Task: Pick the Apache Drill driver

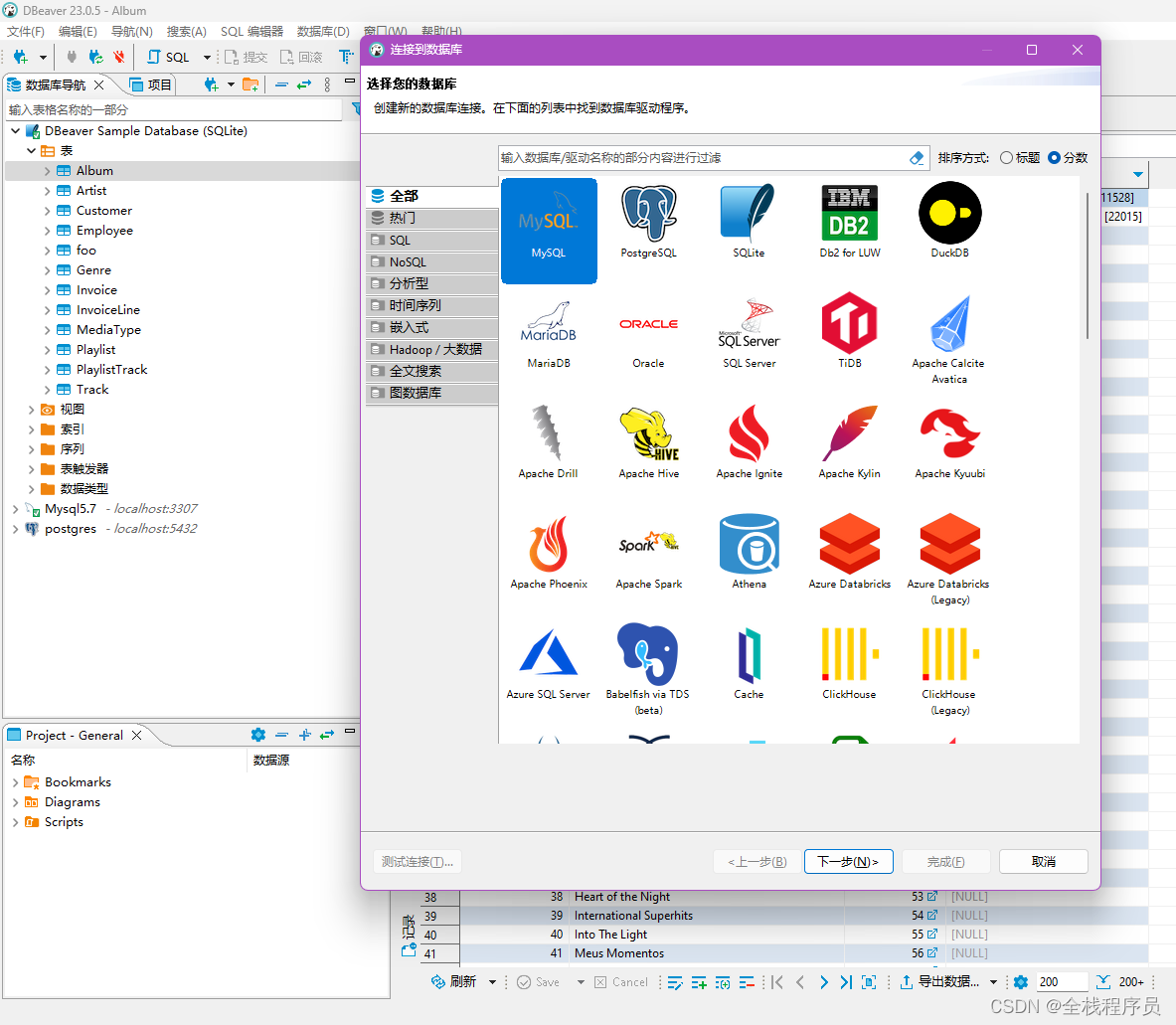Action: [549, 442]
